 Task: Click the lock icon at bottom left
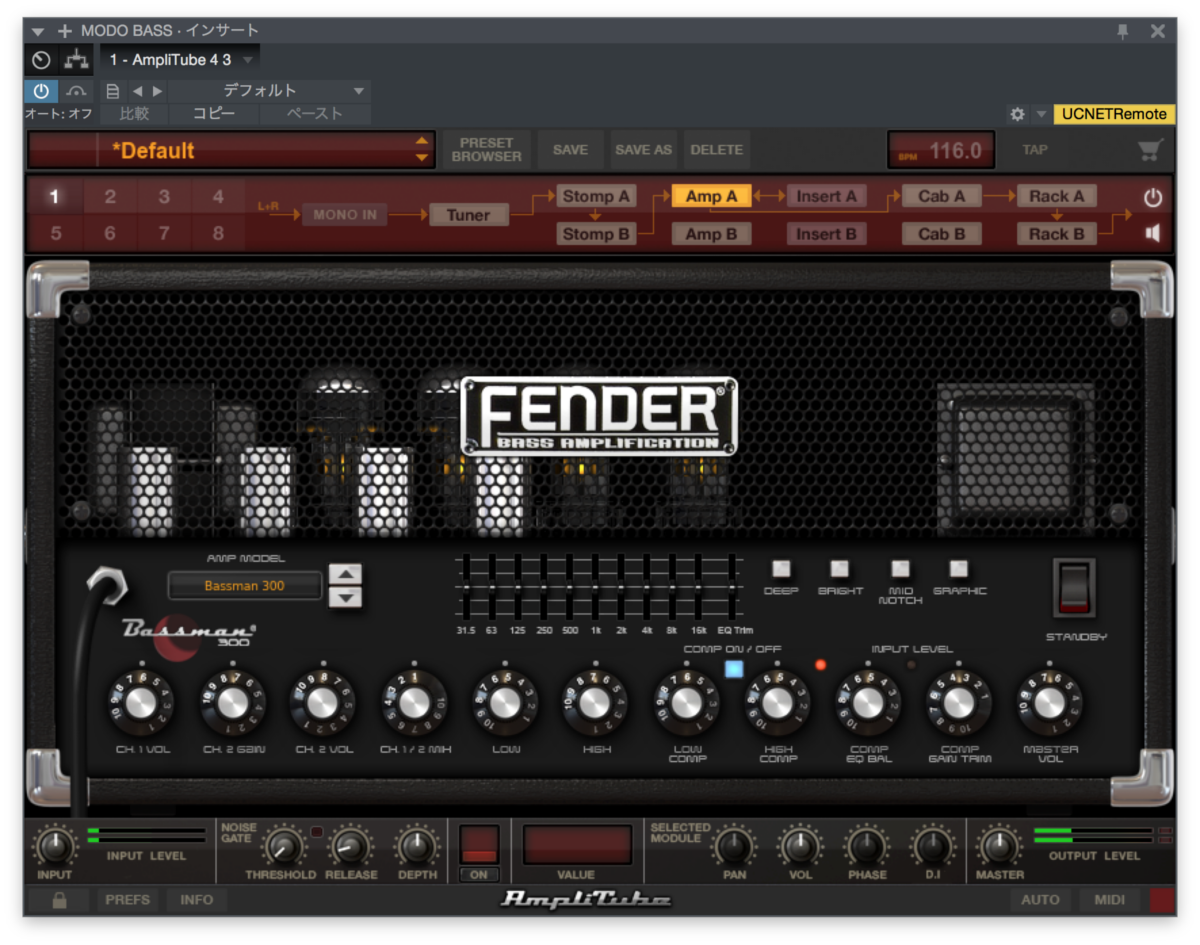59,900
